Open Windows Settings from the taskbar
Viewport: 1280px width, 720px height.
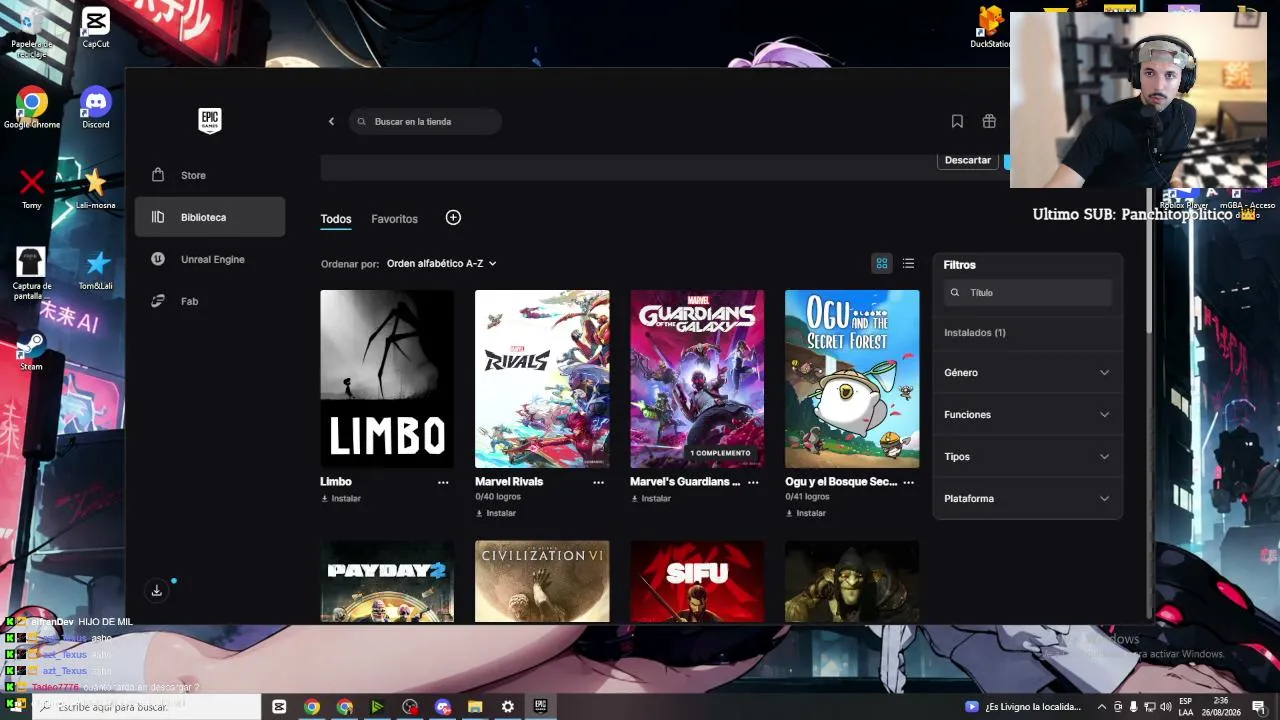tap(508, 707)
